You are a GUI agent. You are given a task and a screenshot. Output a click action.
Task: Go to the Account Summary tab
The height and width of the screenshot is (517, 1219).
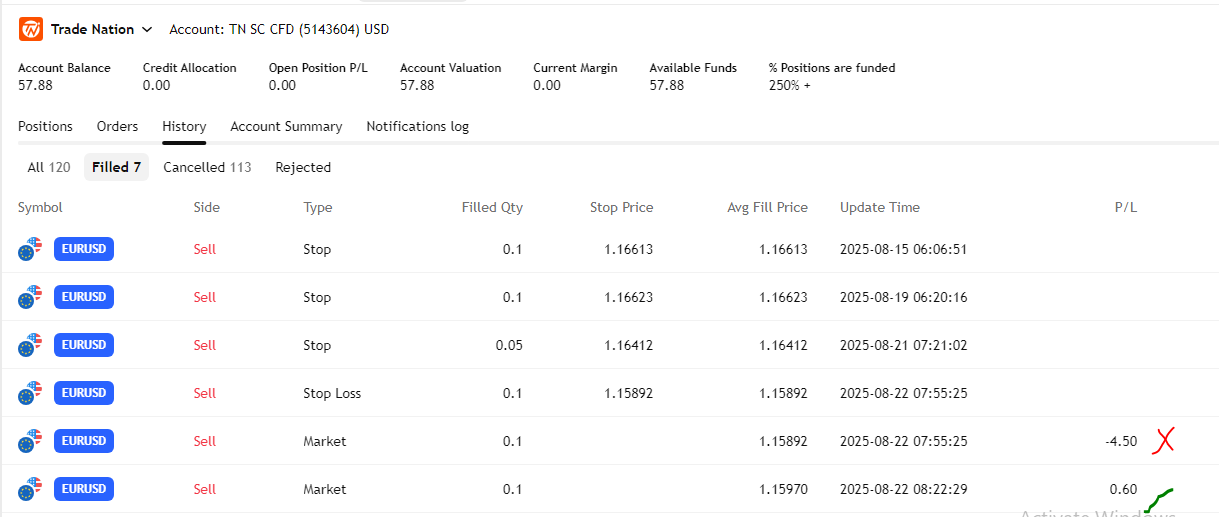(286, 127)
